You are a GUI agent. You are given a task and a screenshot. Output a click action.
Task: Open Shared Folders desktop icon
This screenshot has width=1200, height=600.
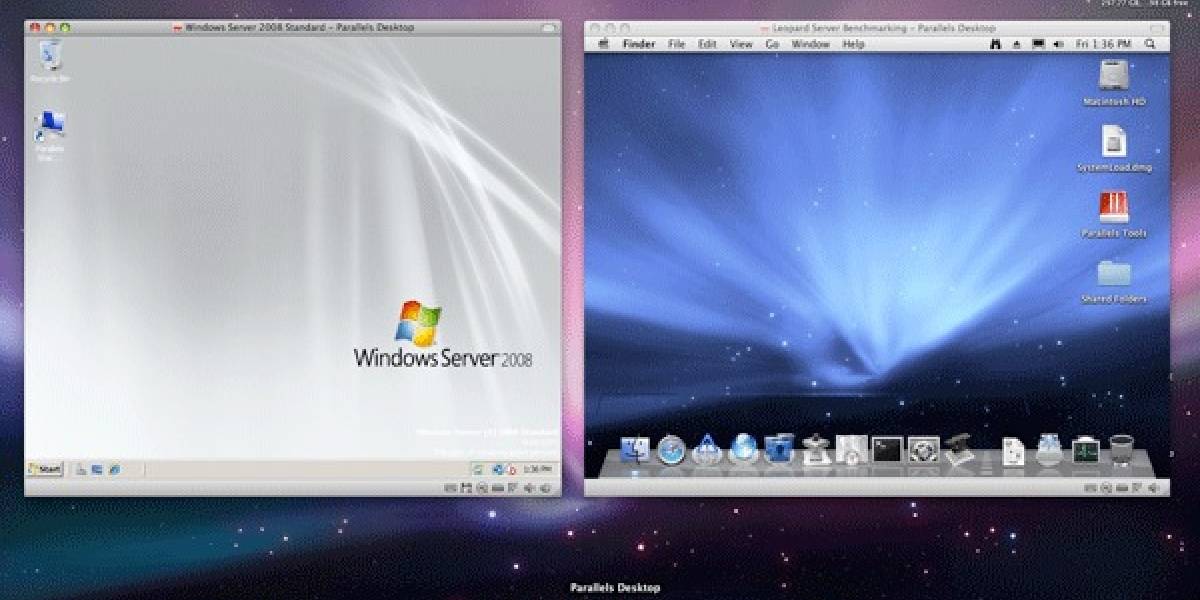tap(1114, 281)
